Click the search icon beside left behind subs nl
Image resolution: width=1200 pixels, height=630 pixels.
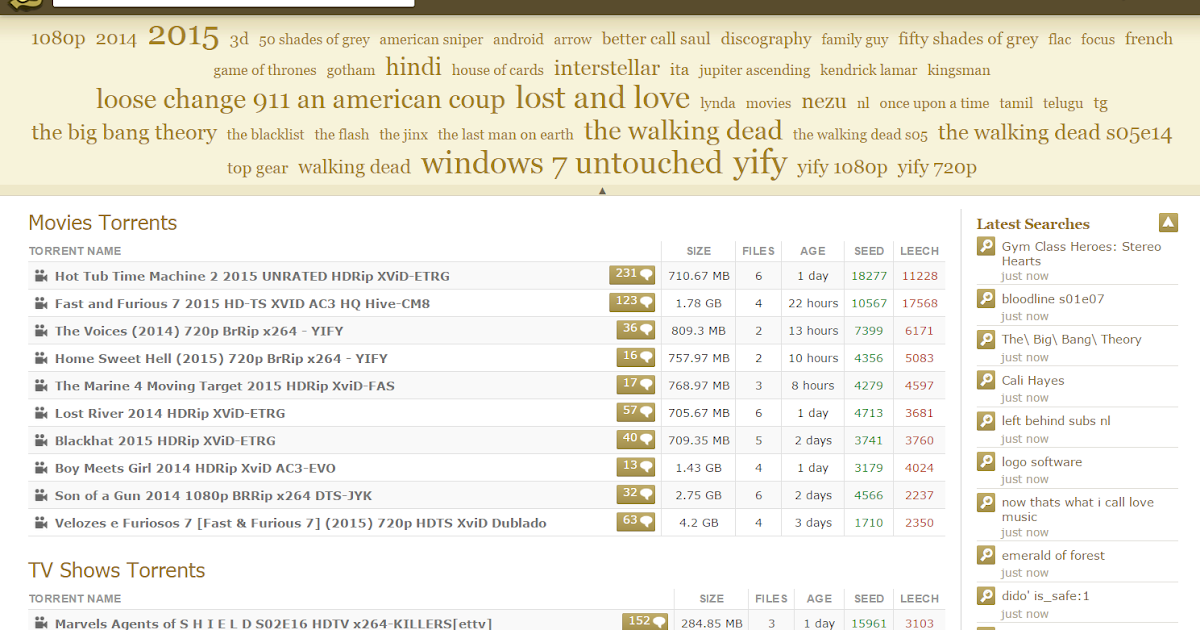[x=986, y=422]
